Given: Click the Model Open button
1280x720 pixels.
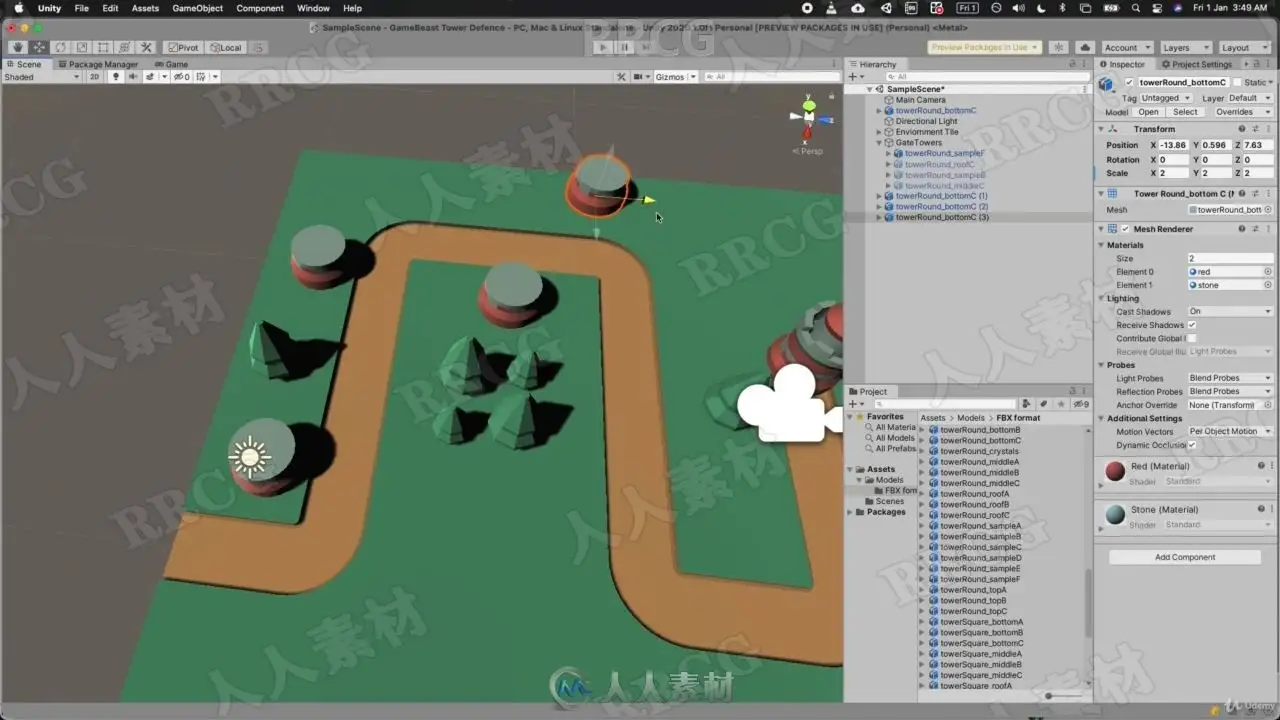Looking at the screenshot, I should (x=1148, y=112).
